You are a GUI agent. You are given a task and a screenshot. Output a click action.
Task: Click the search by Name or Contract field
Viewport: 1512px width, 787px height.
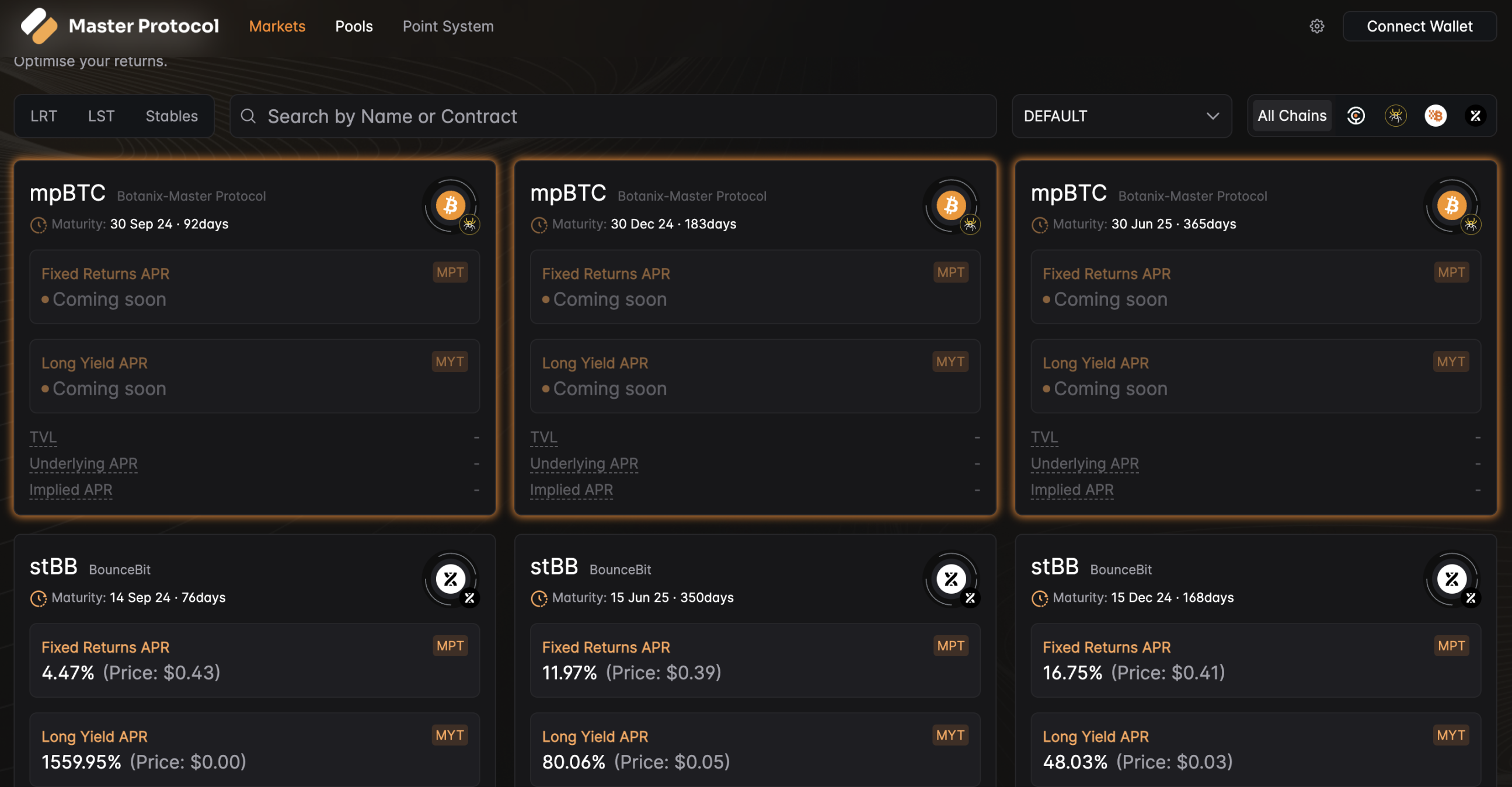click(x=613, y=115)
